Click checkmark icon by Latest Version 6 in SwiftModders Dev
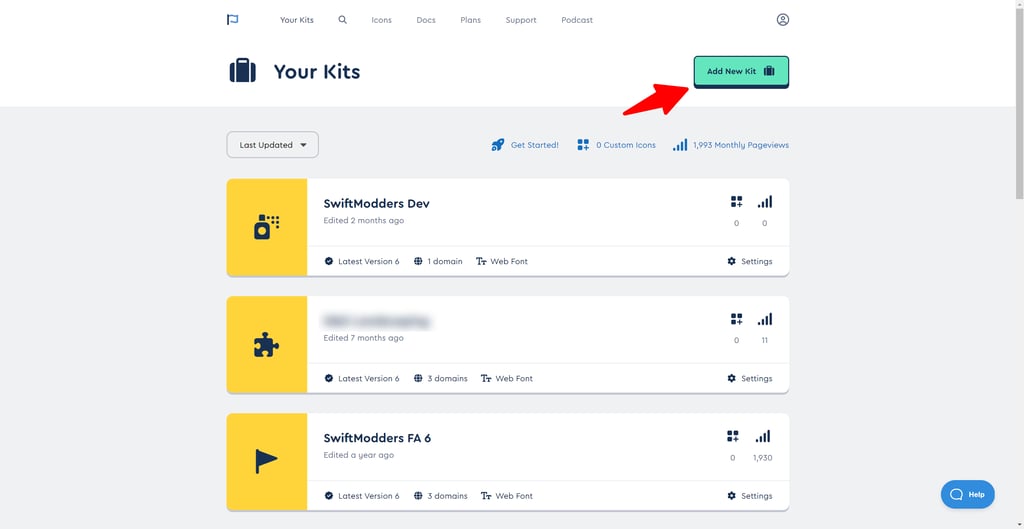Viewport: 1024px width, 529px height. 329,261
